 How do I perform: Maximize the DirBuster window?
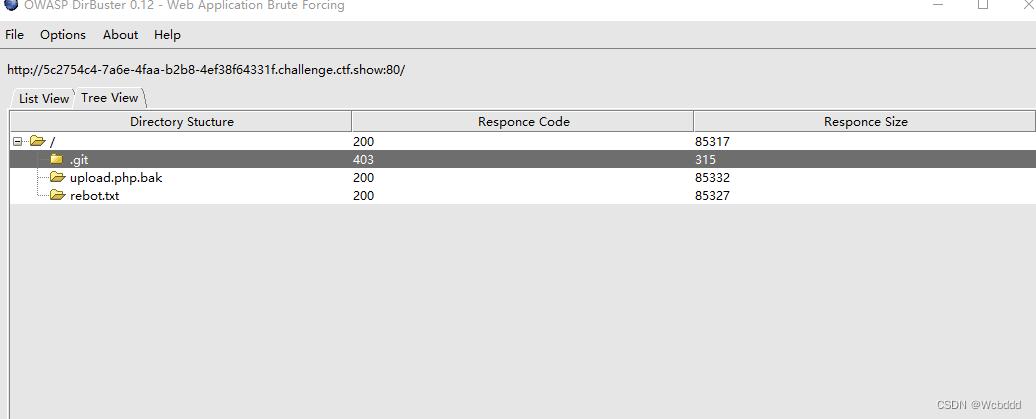point(983,4)
